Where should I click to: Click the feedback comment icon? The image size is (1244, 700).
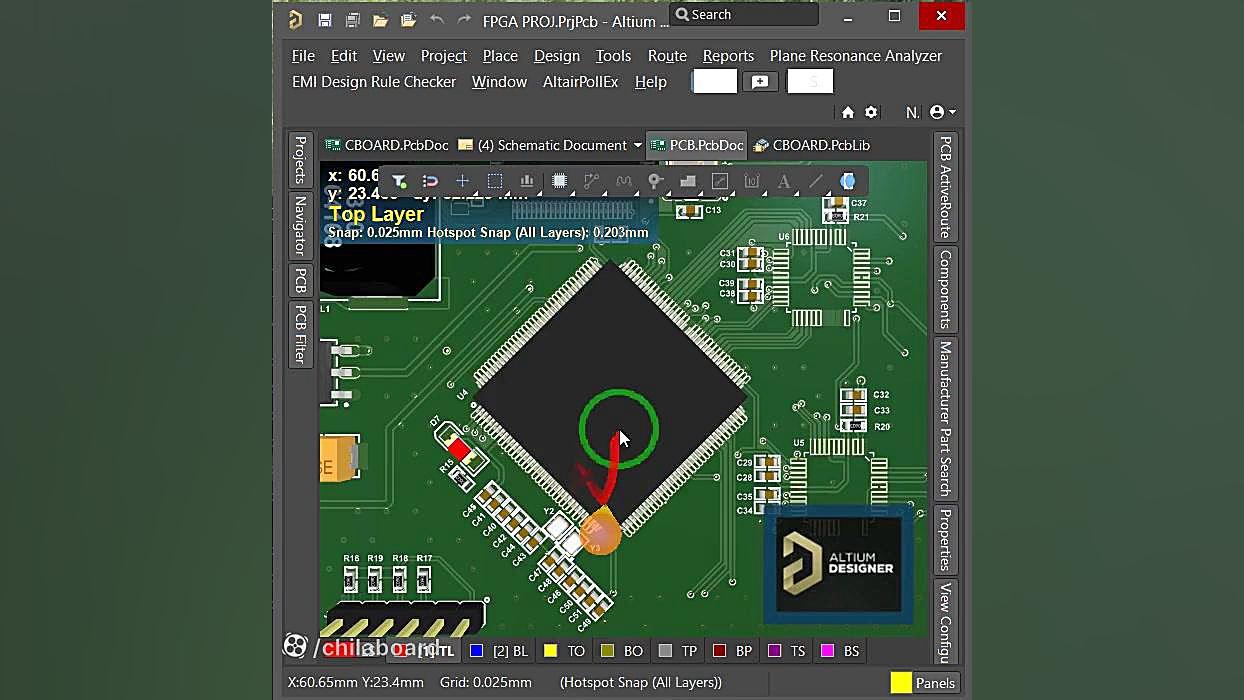760,82
